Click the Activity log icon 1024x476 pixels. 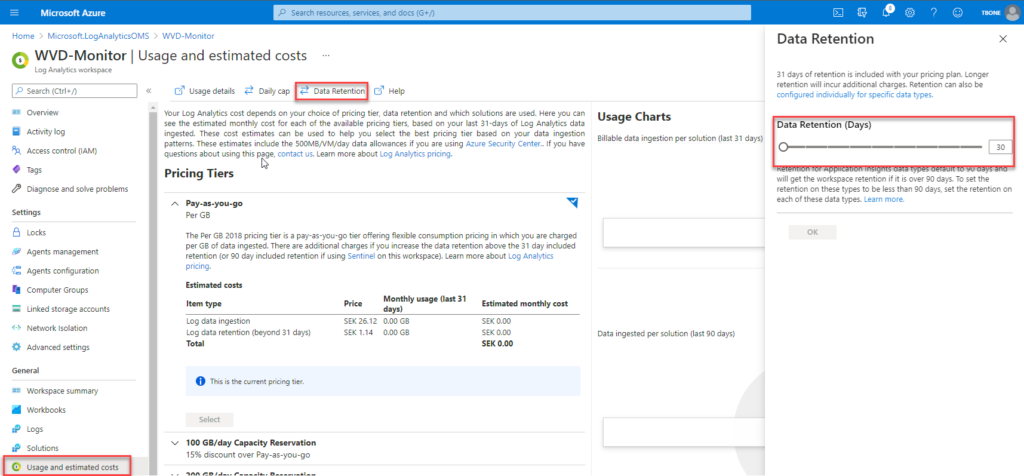(17, 131)
